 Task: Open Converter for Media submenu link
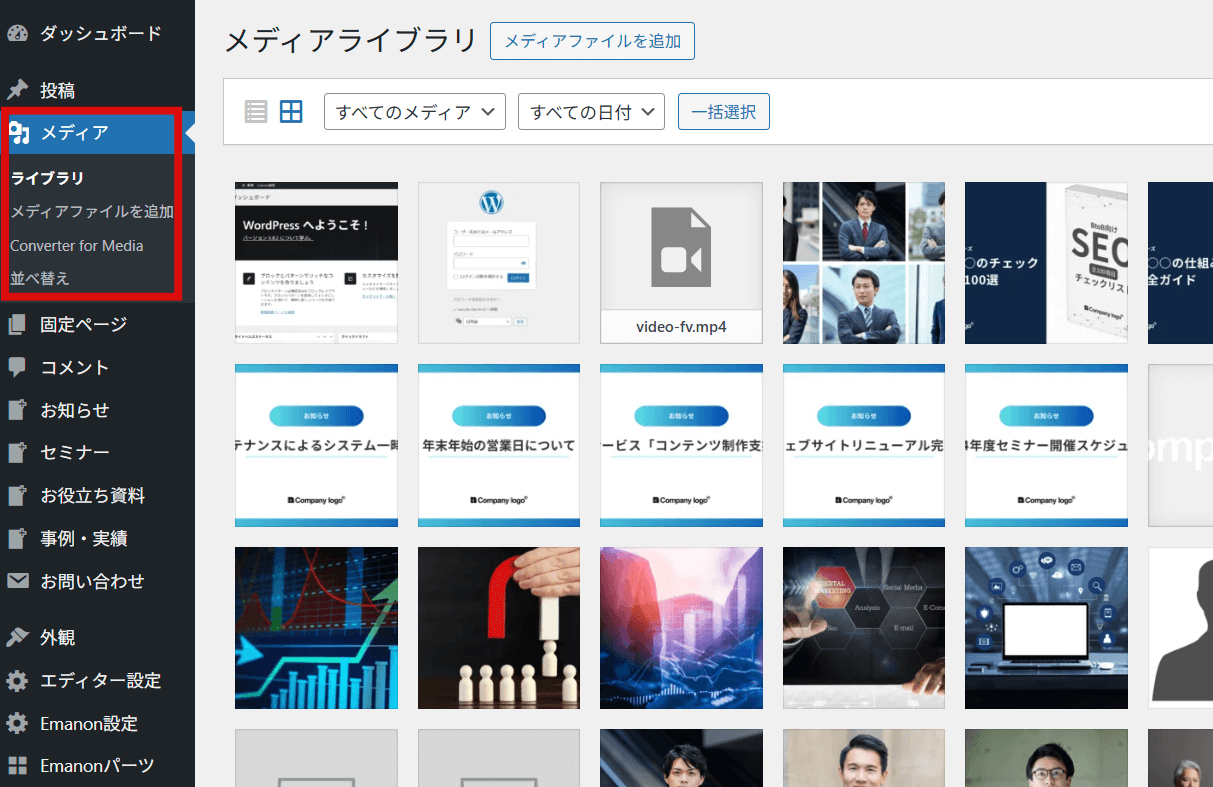tap(77, 245)
